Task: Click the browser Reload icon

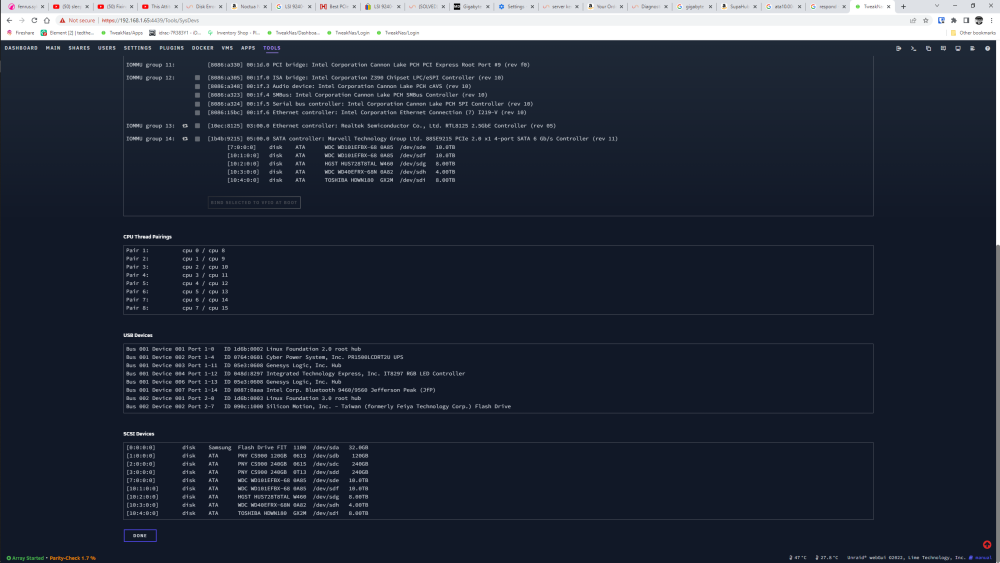Action: 34,20
